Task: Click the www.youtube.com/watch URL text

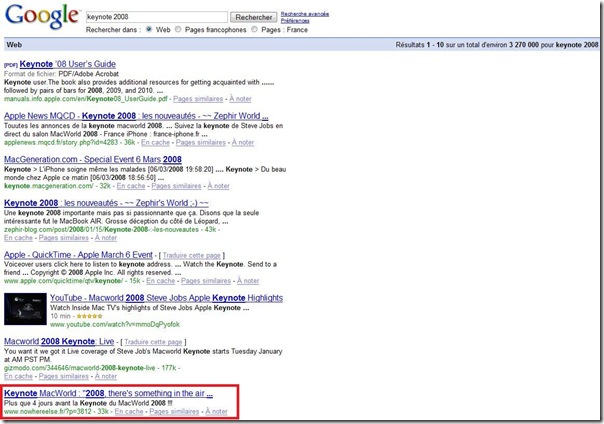Action: coord(115,324)
